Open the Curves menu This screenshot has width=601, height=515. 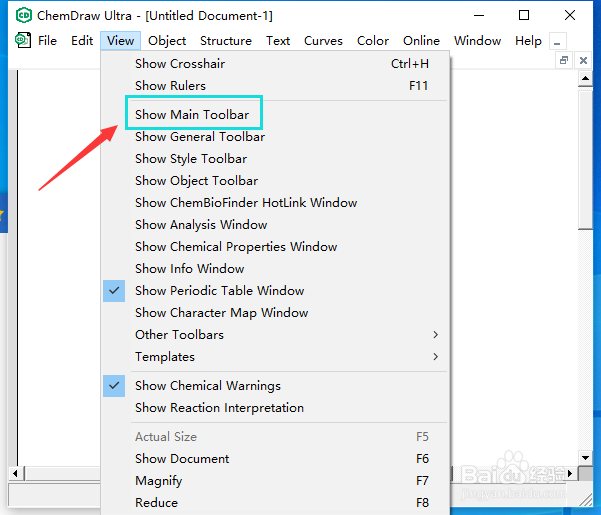(x=323, y=41)
